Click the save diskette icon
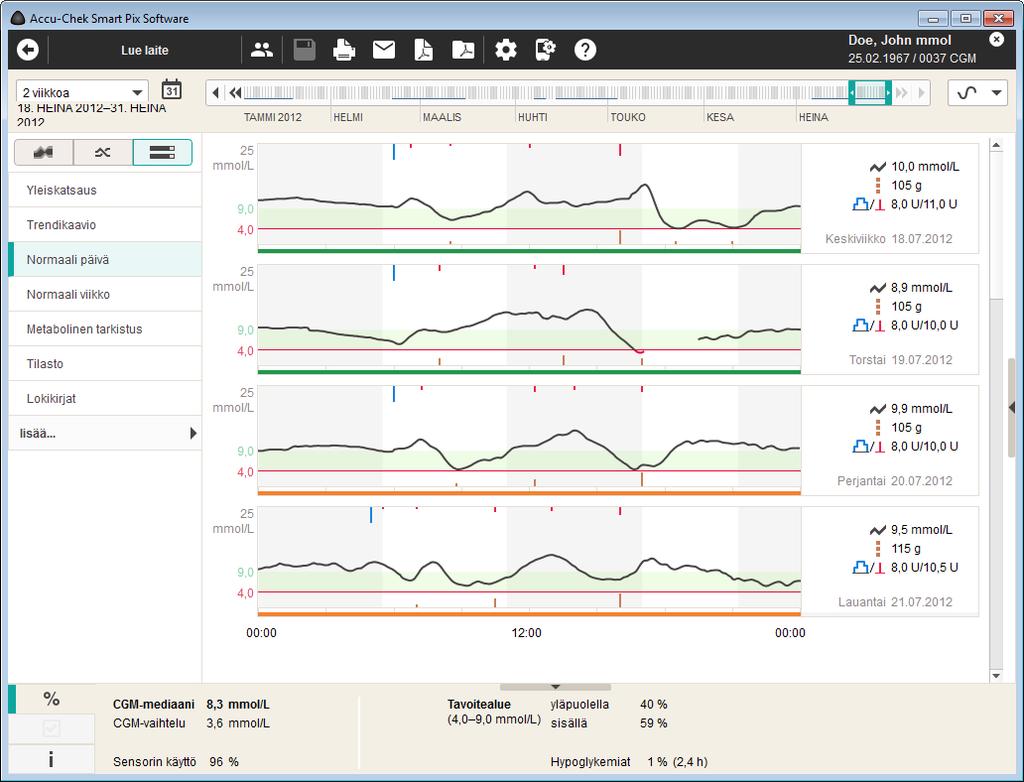The width and height of the screenshot is (1024, 782). pyautogui.click(x=304, y=50)
